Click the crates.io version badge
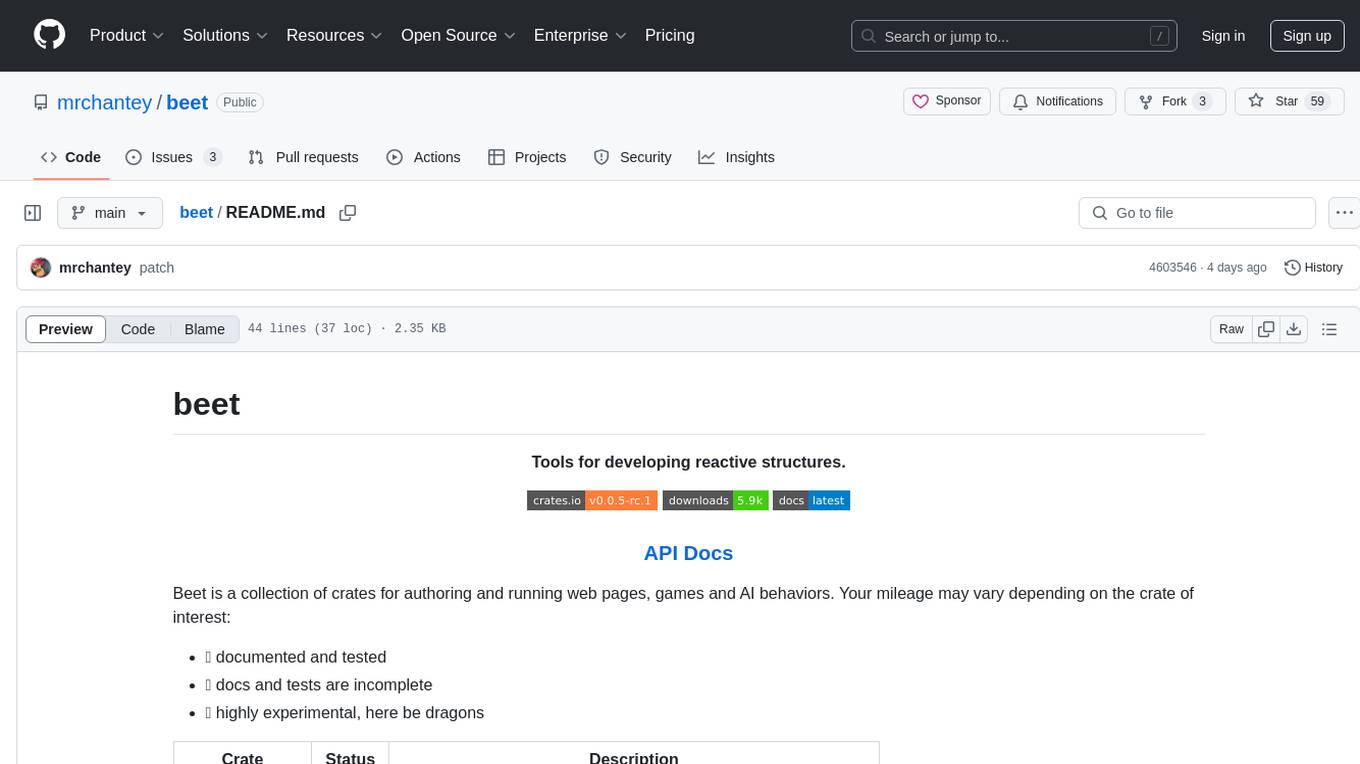1360x764 pixels. click(592, 500)
